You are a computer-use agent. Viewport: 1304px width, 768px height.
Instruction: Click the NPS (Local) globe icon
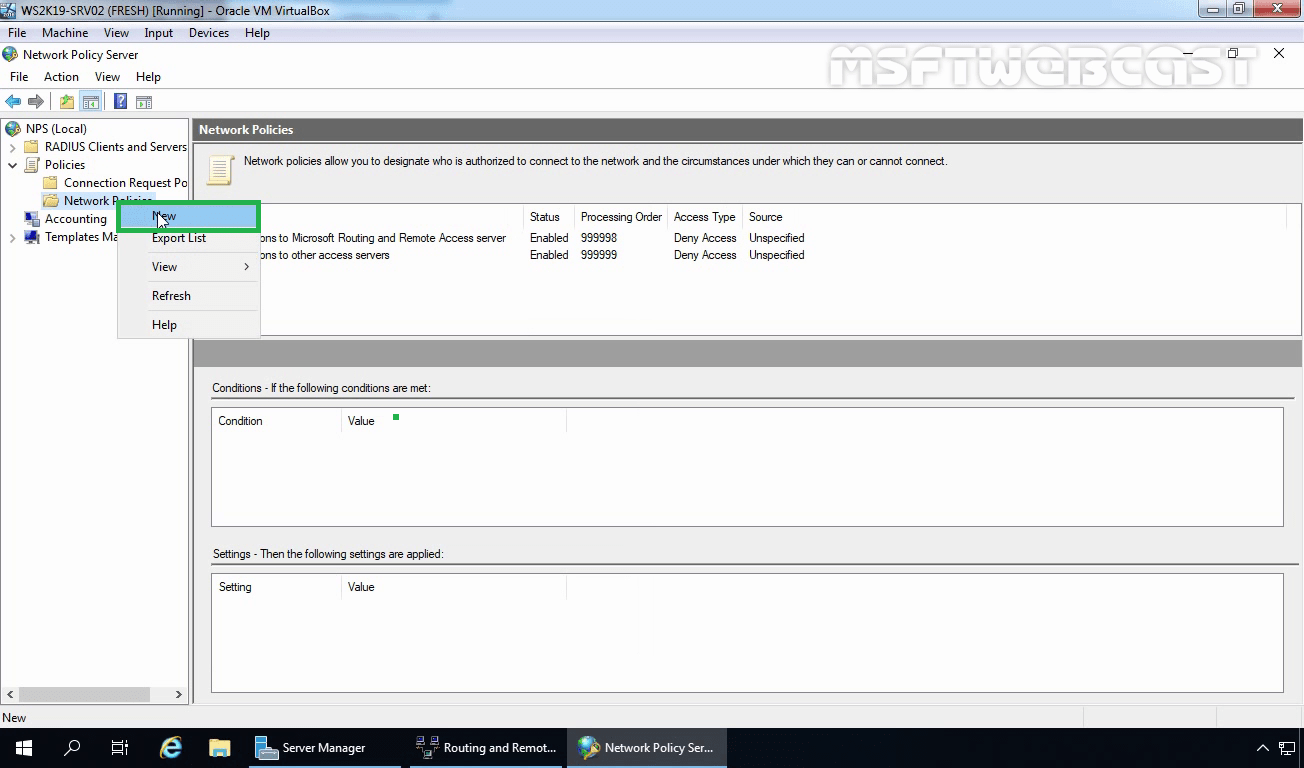pyautogui.click(x=13, y=129)
